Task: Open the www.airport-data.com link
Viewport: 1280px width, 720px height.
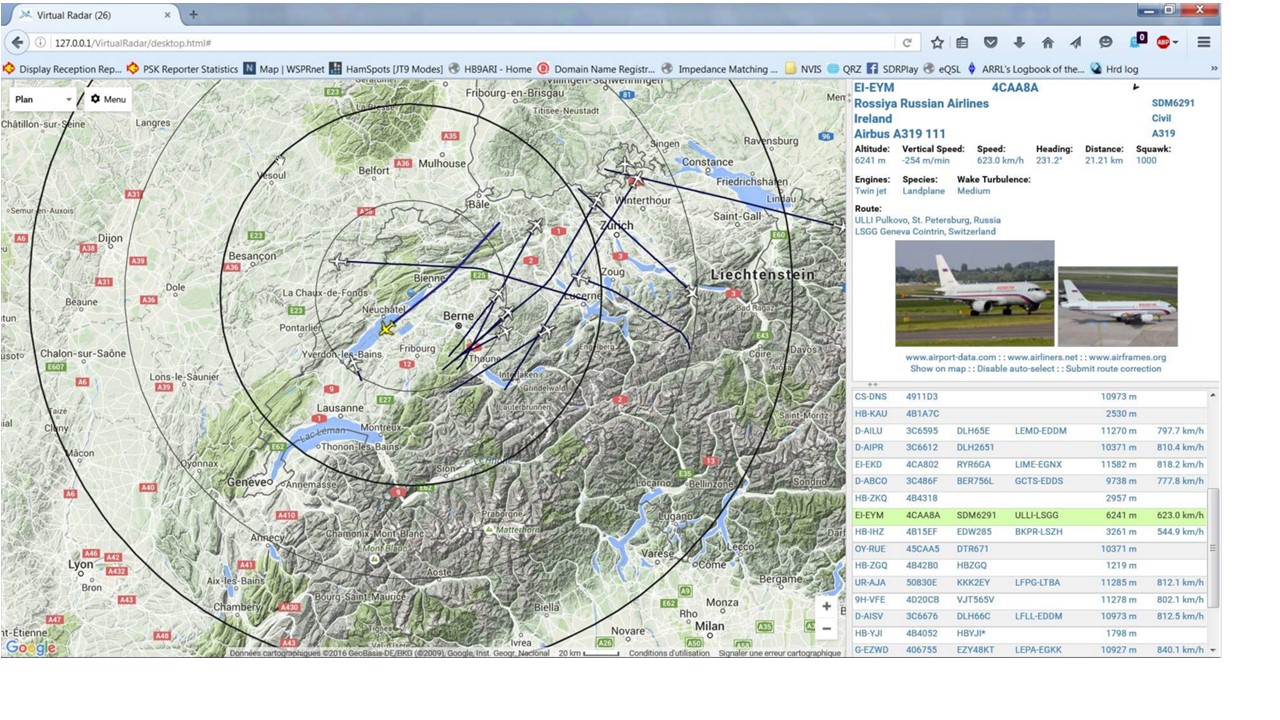Action: tap(950, 357)
